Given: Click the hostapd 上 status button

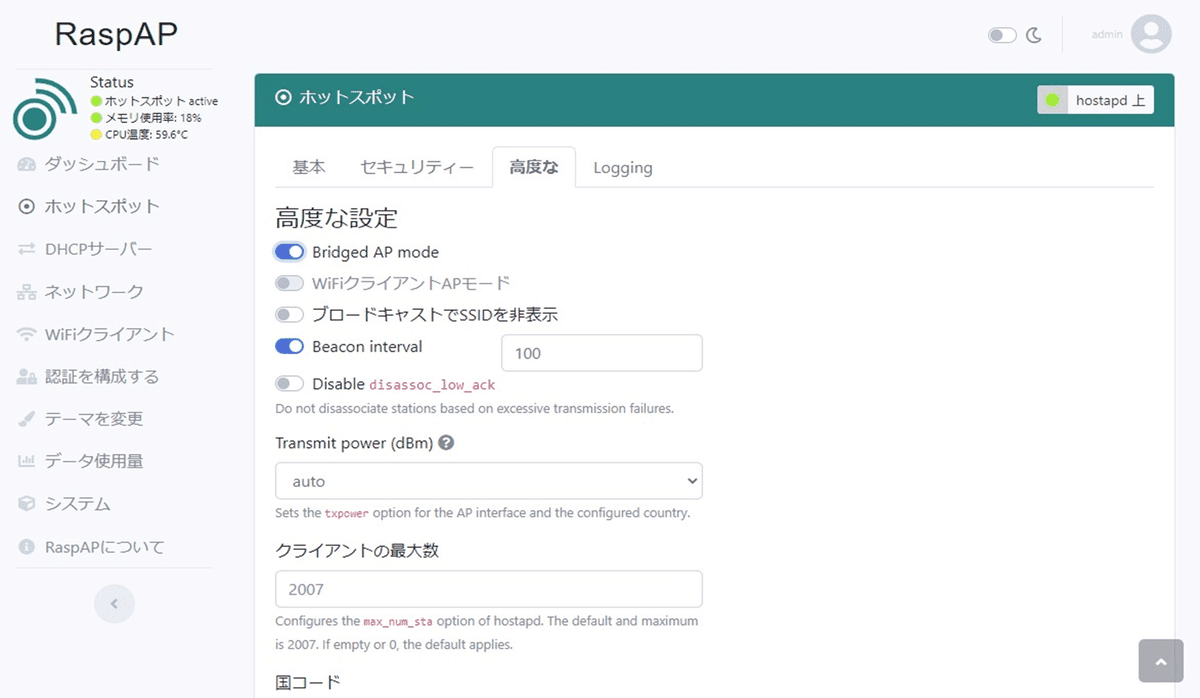Looking at the screenshot, I should click(1095, 100).
